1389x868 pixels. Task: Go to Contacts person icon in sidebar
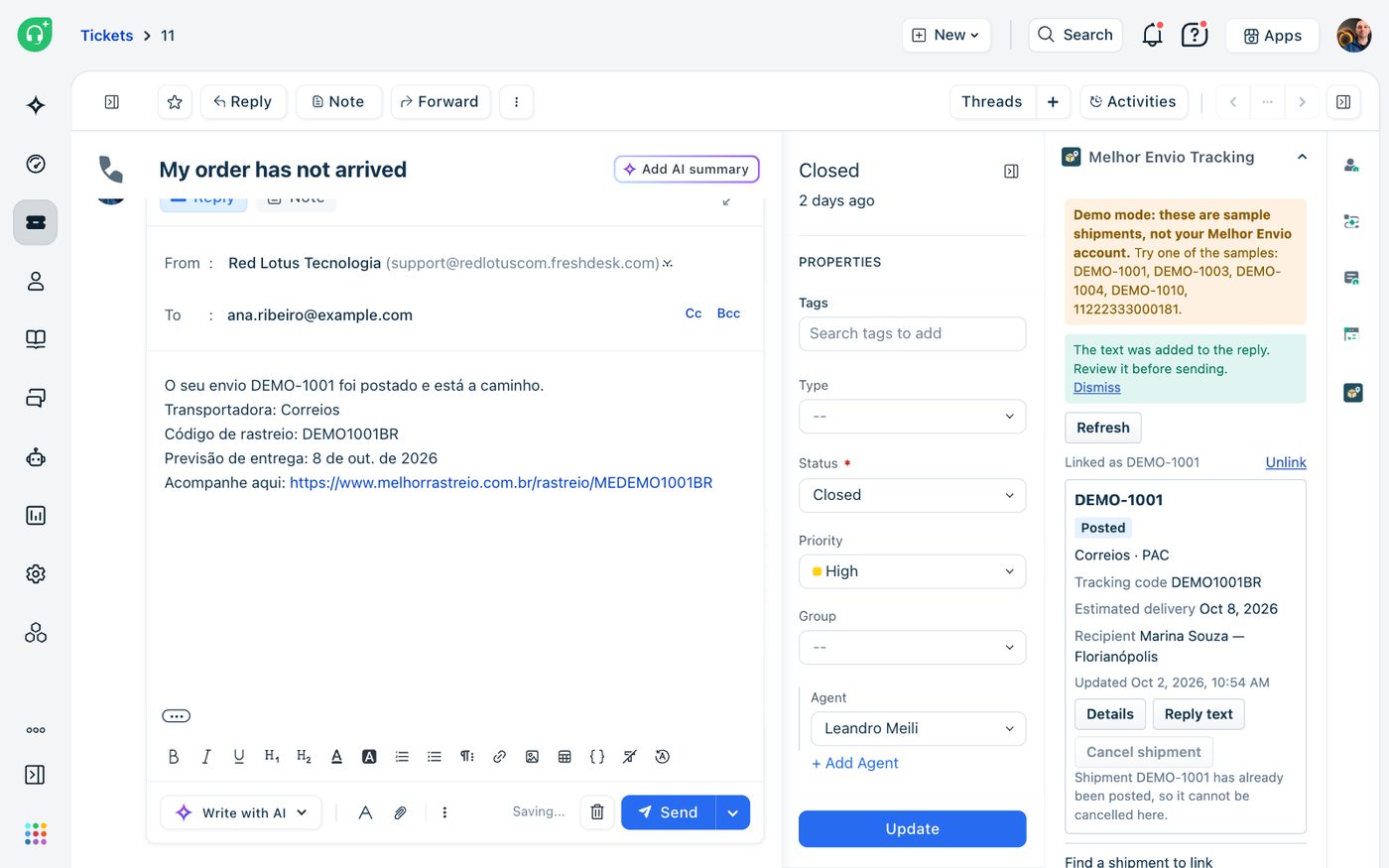pos(36,281)
